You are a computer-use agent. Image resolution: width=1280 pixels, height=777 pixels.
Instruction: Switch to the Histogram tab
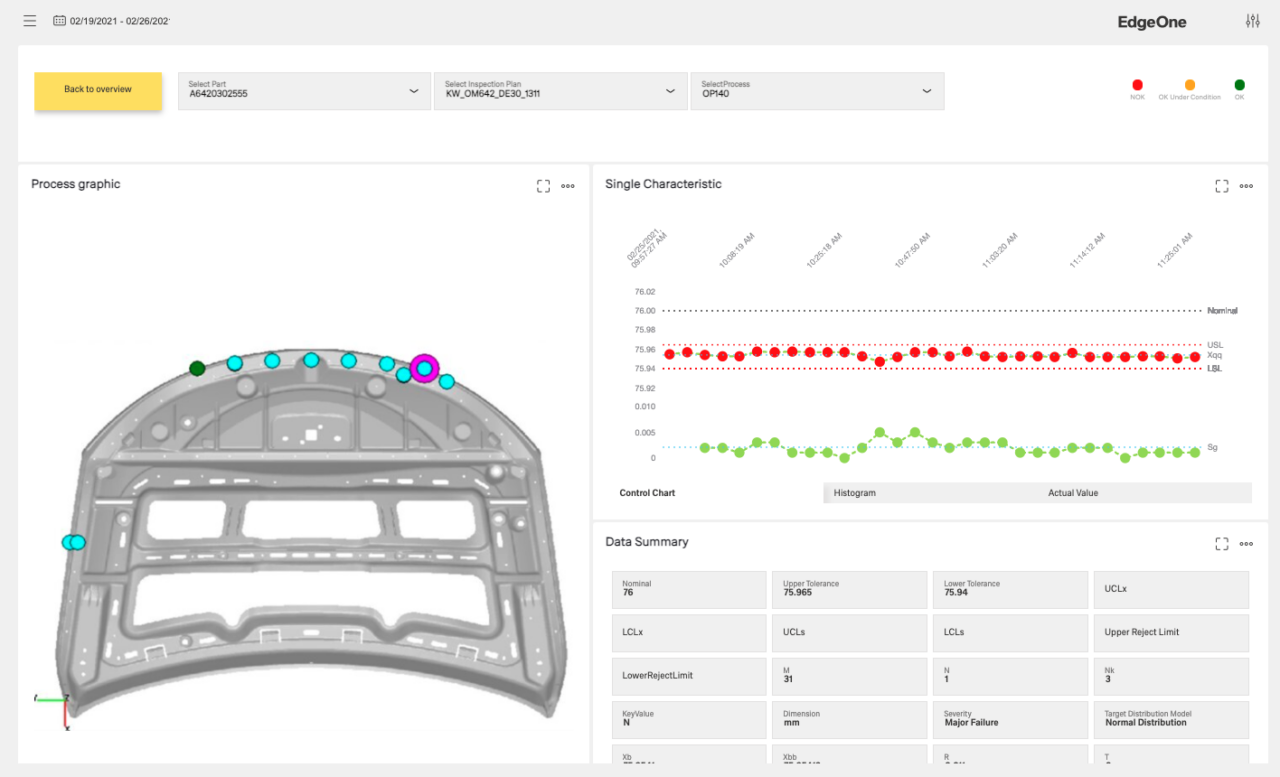pyautogui.click(x=854, y=493)
